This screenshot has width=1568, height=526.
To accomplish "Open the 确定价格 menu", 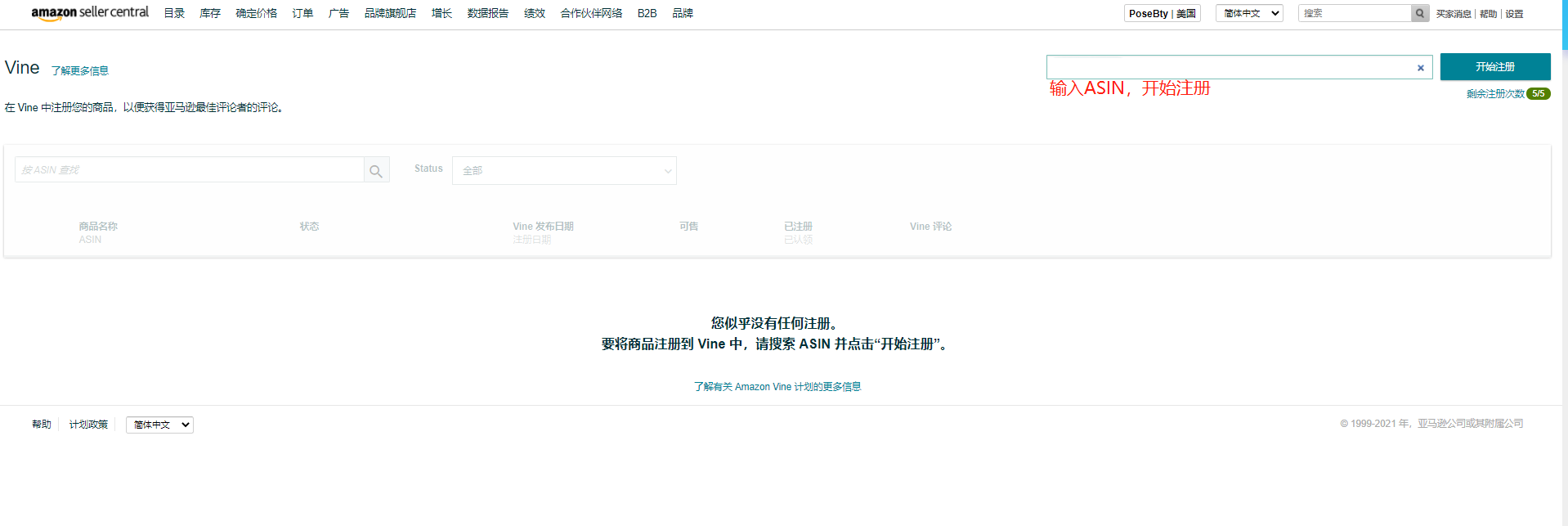I will pyautogui.click(x=256, y=13).
